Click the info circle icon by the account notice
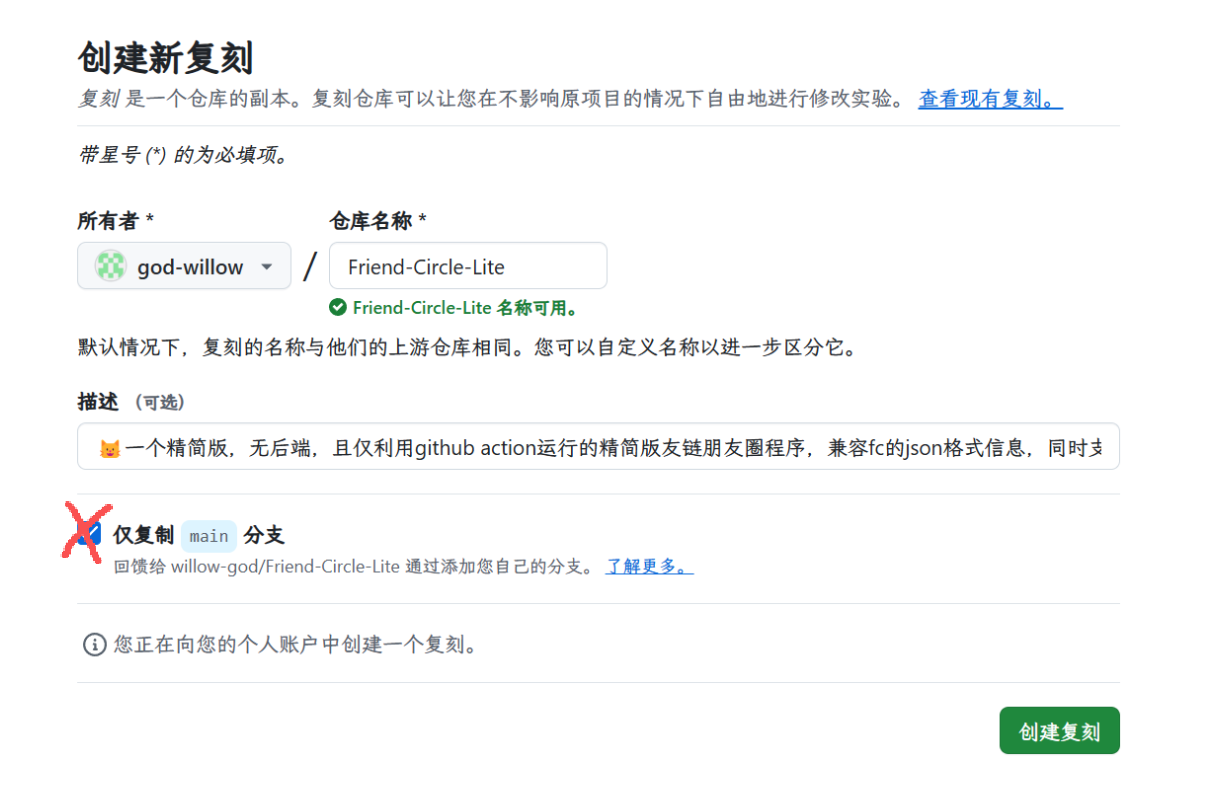The image size is (1209, 795). (x=94, y=644)
